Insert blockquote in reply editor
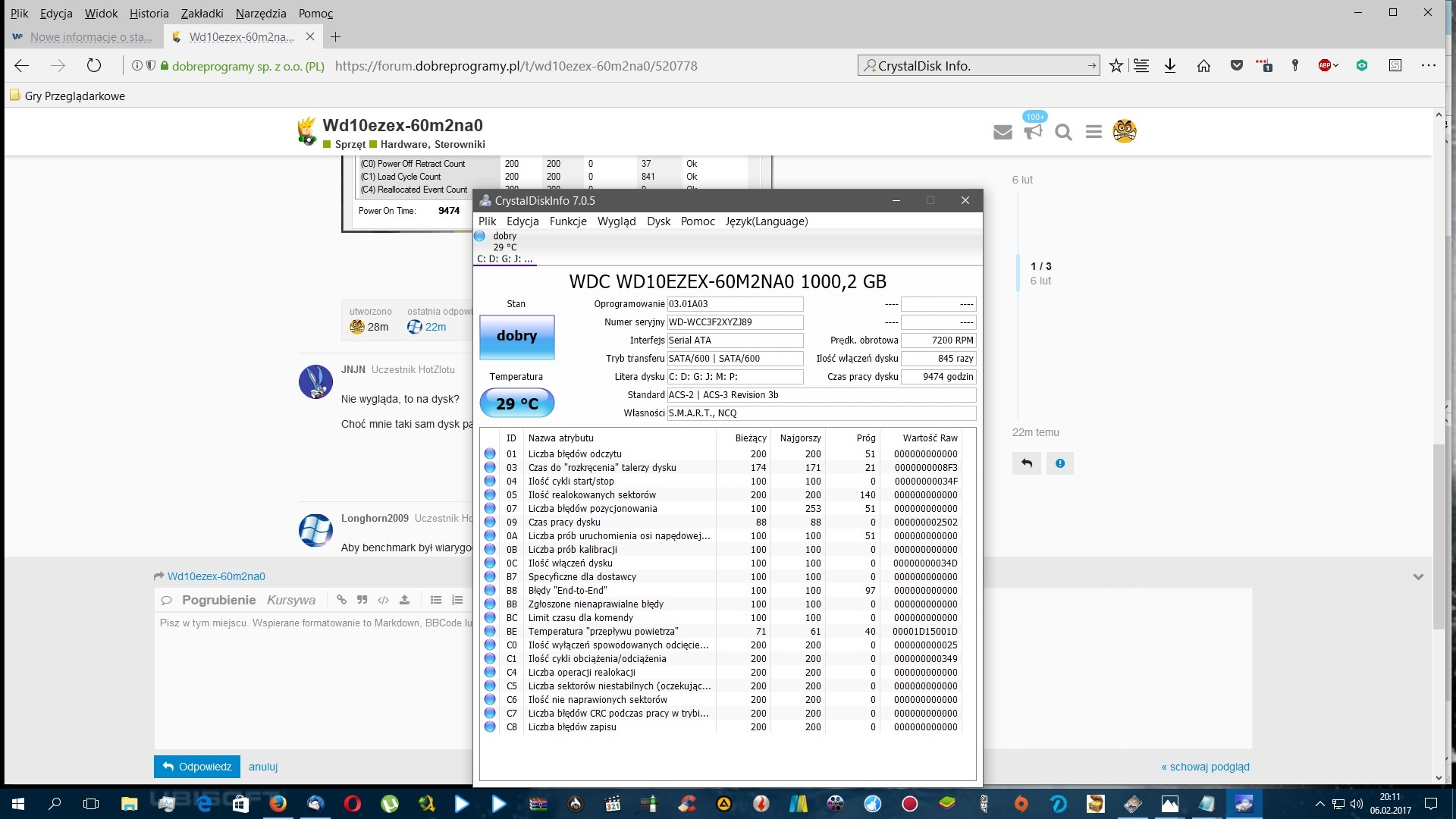Screen dimensions: 1456x819 (x=362, y=600)
